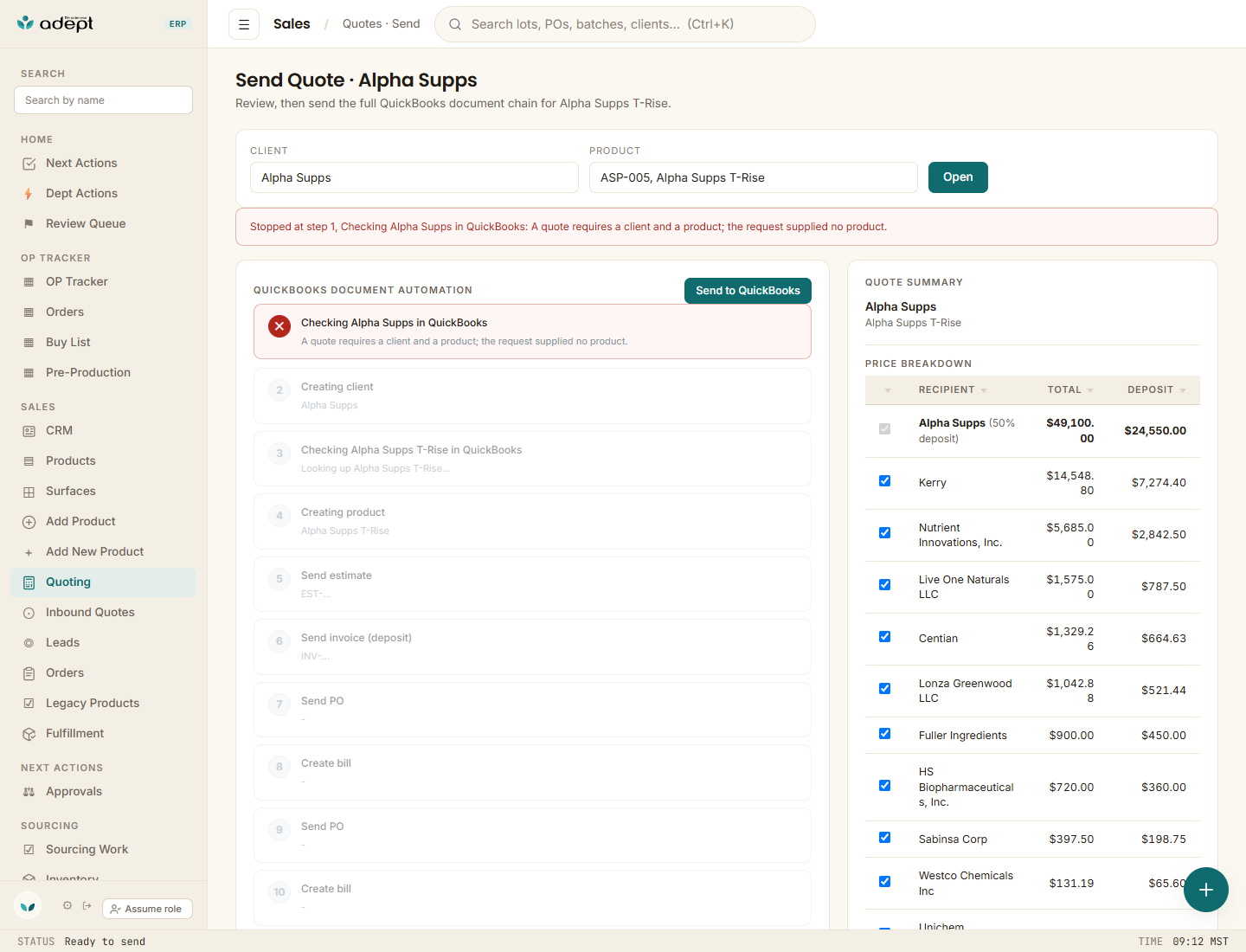Click the hamburger menu icon in top bar

244,24
